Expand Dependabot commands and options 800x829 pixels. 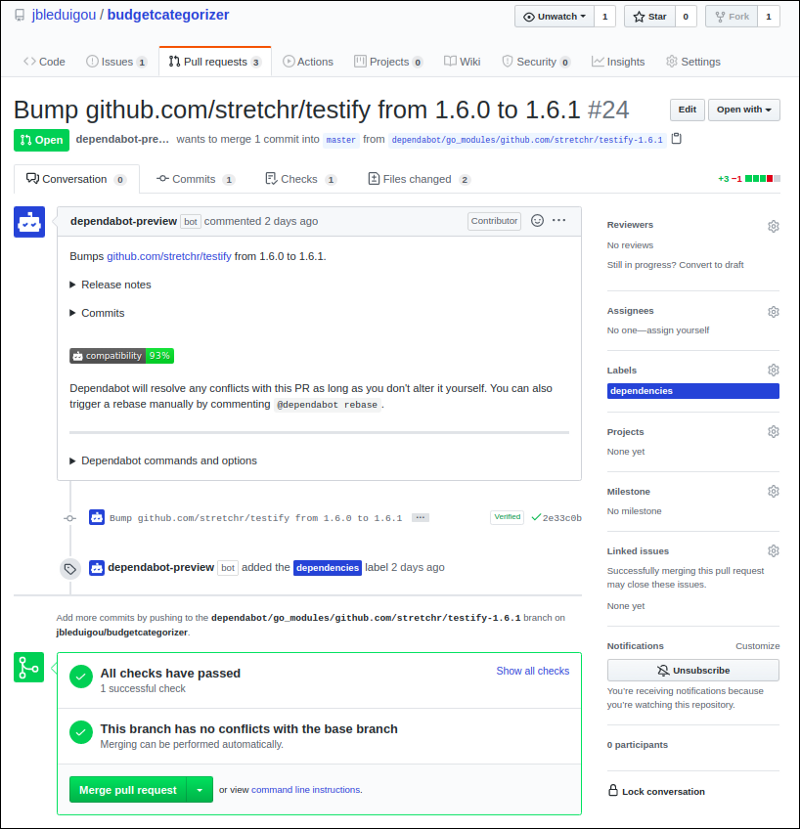click(163, 461)
